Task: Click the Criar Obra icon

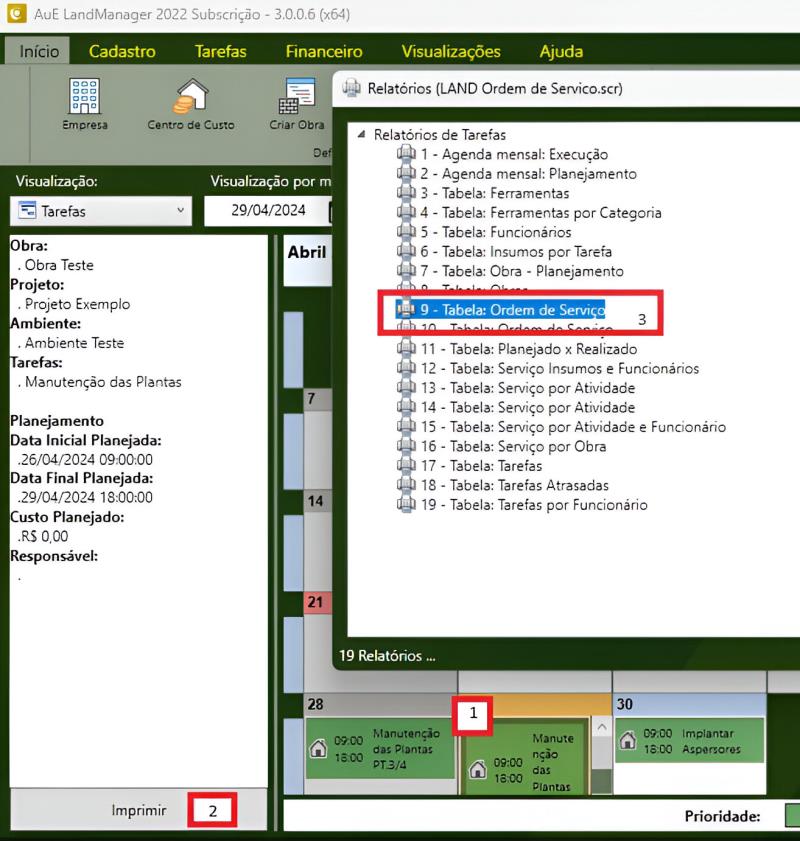Action: tap(299, 96)
